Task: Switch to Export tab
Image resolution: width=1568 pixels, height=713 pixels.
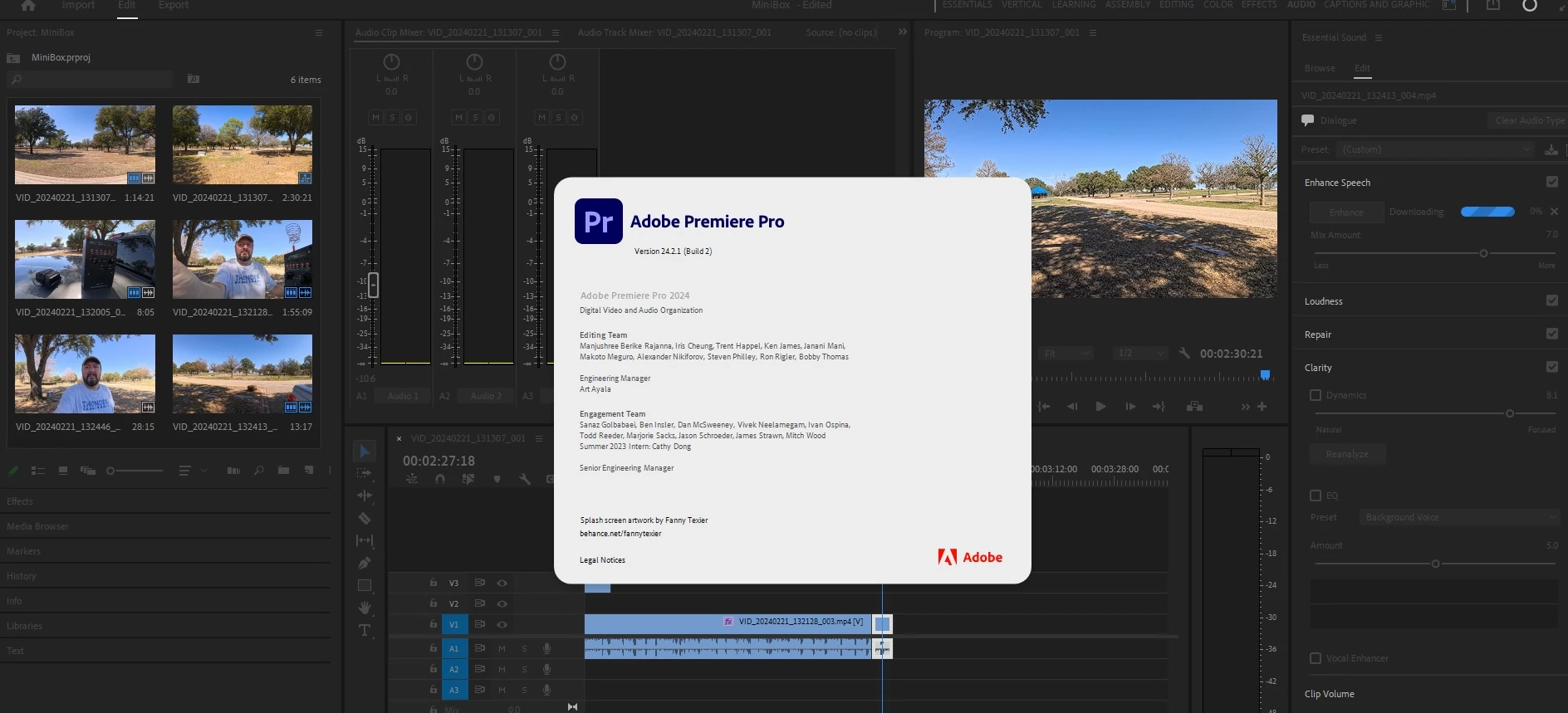Action: point(174,5)
